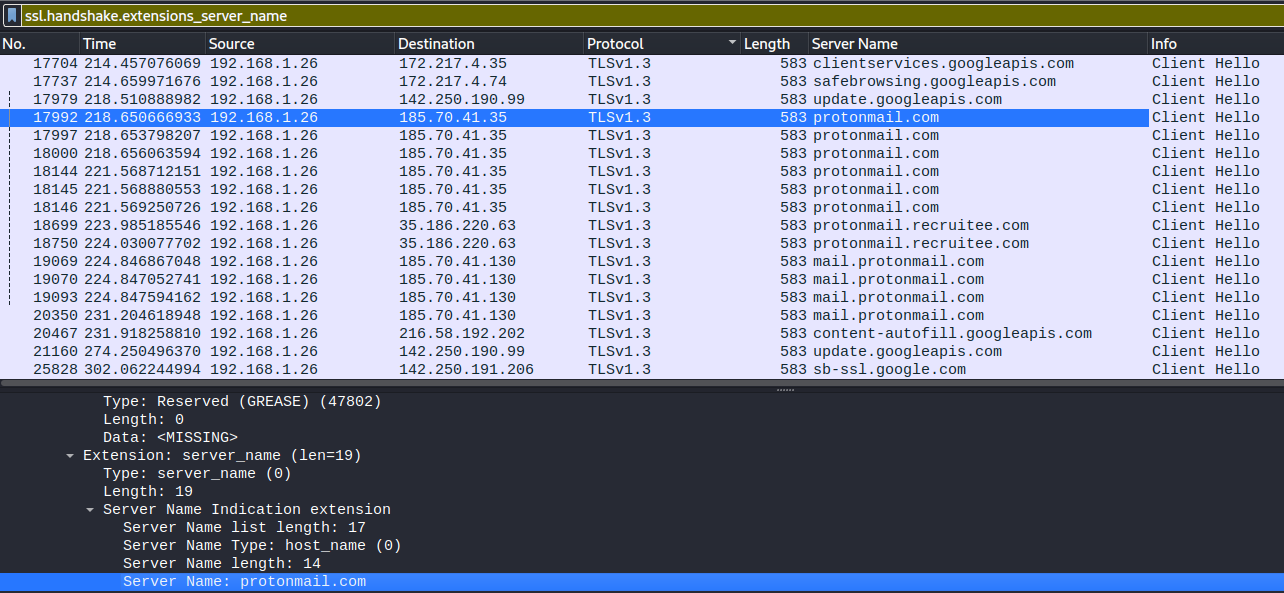
Task: Click the Length column header
Action: tap(774, 44)
